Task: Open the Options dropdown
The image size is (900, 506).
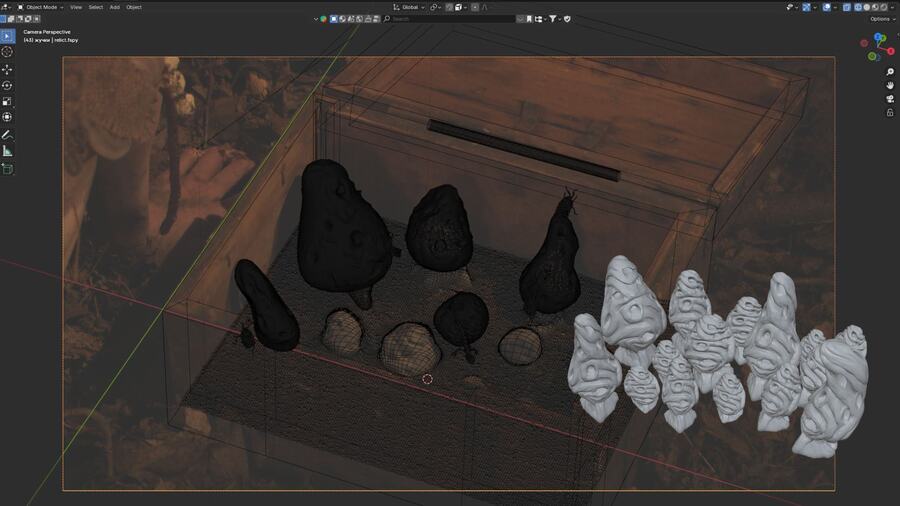Action: click(883, 19)
